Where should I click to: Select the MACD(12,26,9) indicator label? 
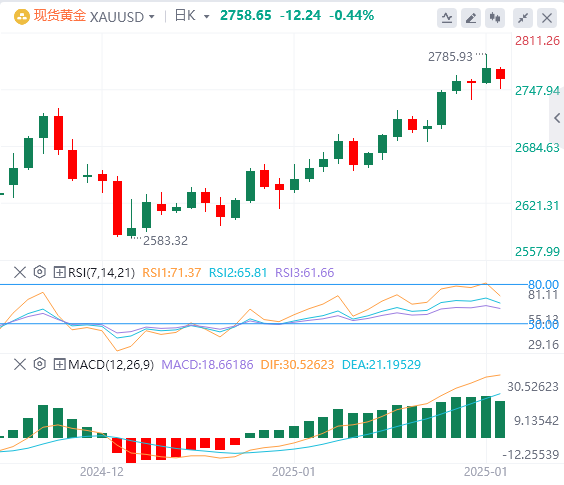(111, 365)
